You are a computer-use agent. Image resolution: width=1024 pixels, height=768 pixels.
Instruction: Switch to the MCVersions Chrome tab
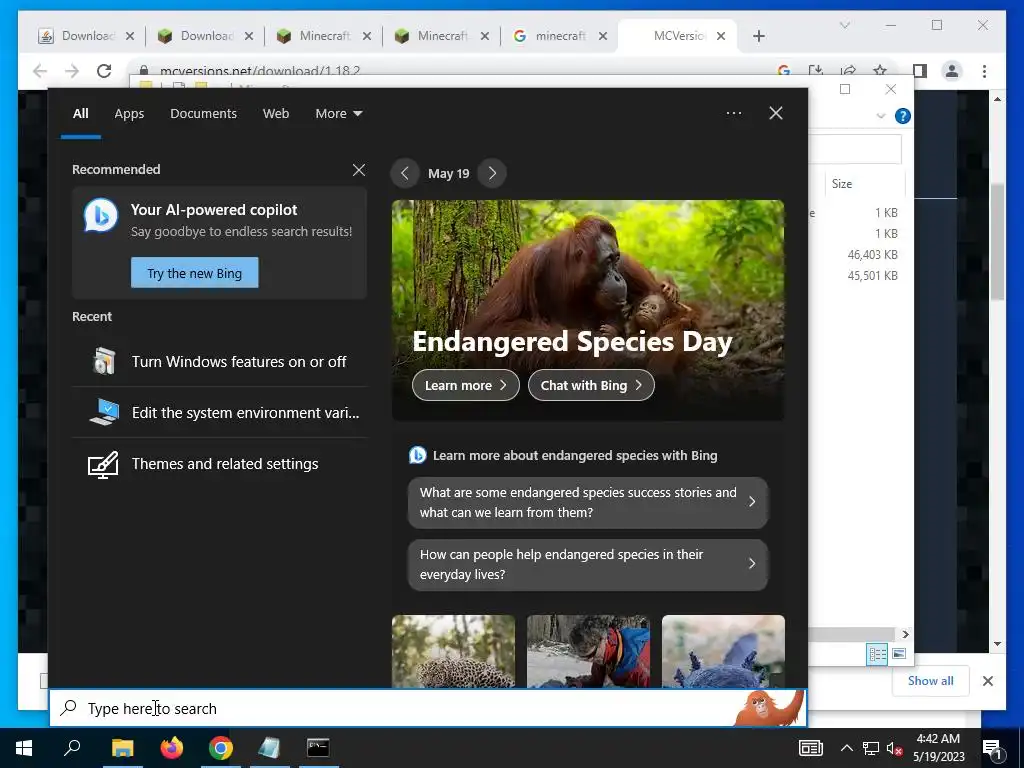tap(679, 36)
